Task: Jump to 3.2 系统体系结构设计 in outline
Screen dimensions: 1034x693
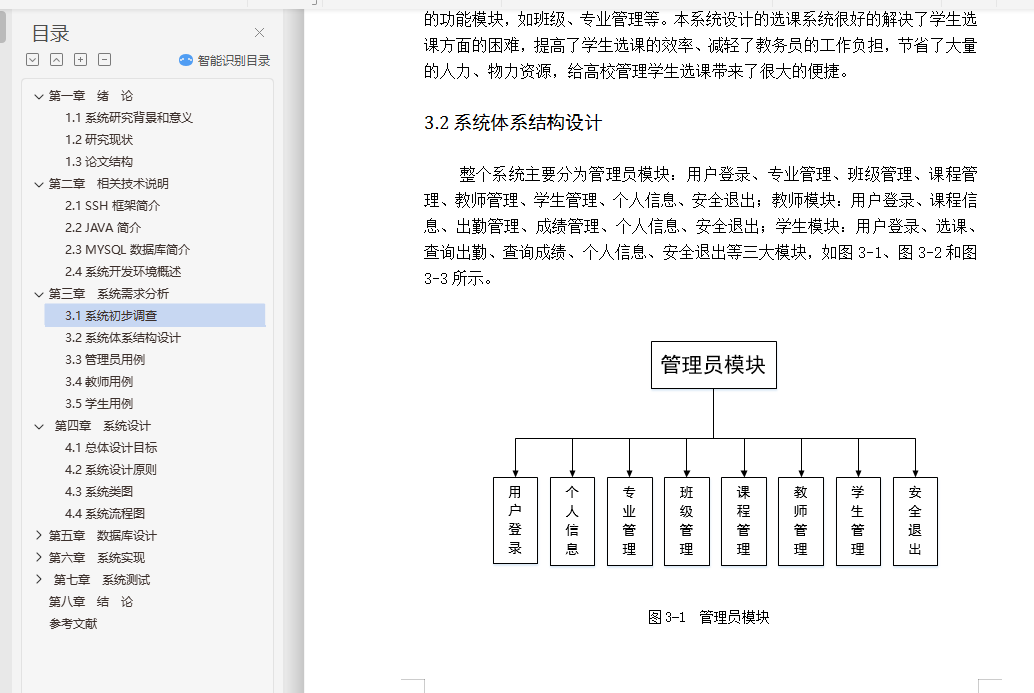Action: [x=123, y=338]
